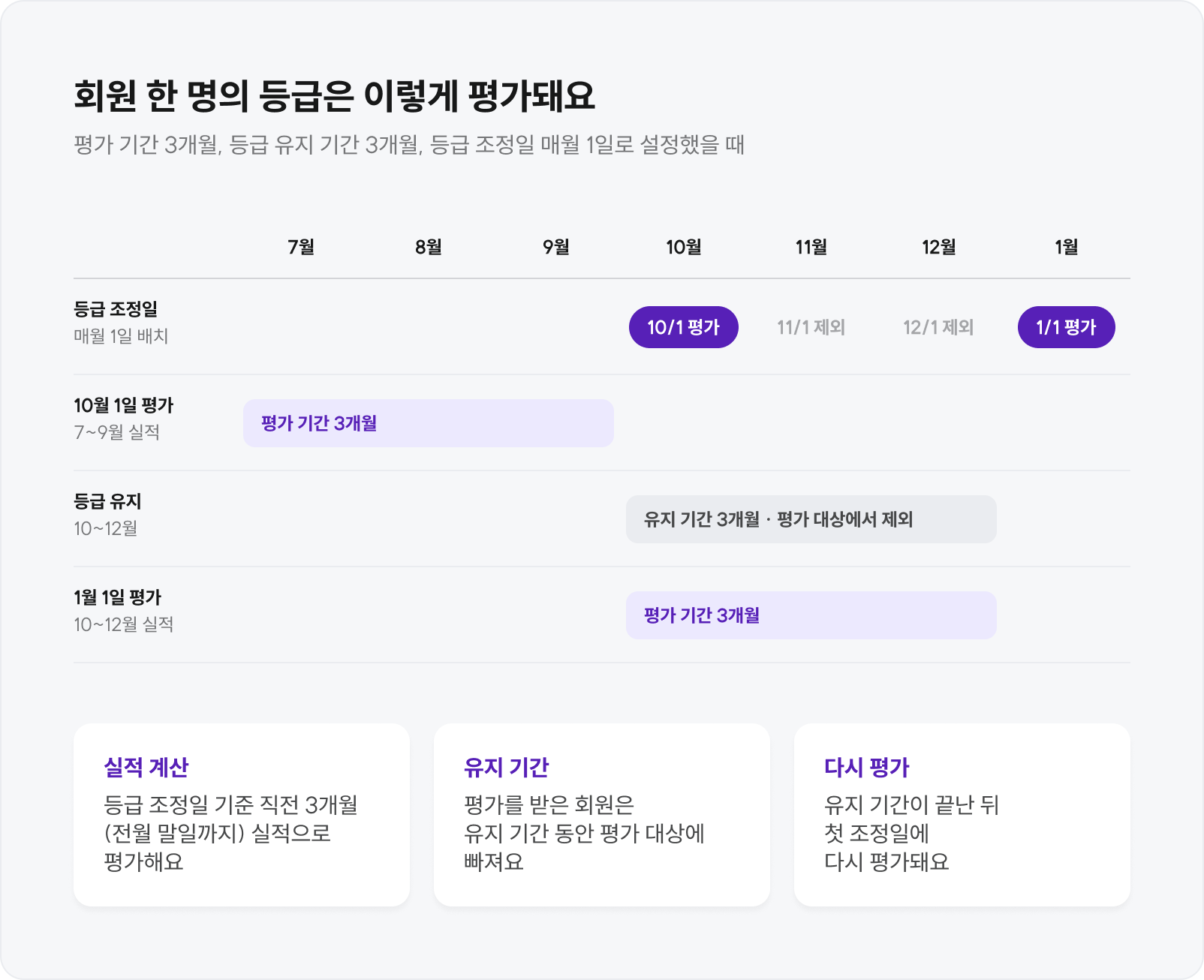
Task: Click the 1월 column header
Action: (1067, 247)
